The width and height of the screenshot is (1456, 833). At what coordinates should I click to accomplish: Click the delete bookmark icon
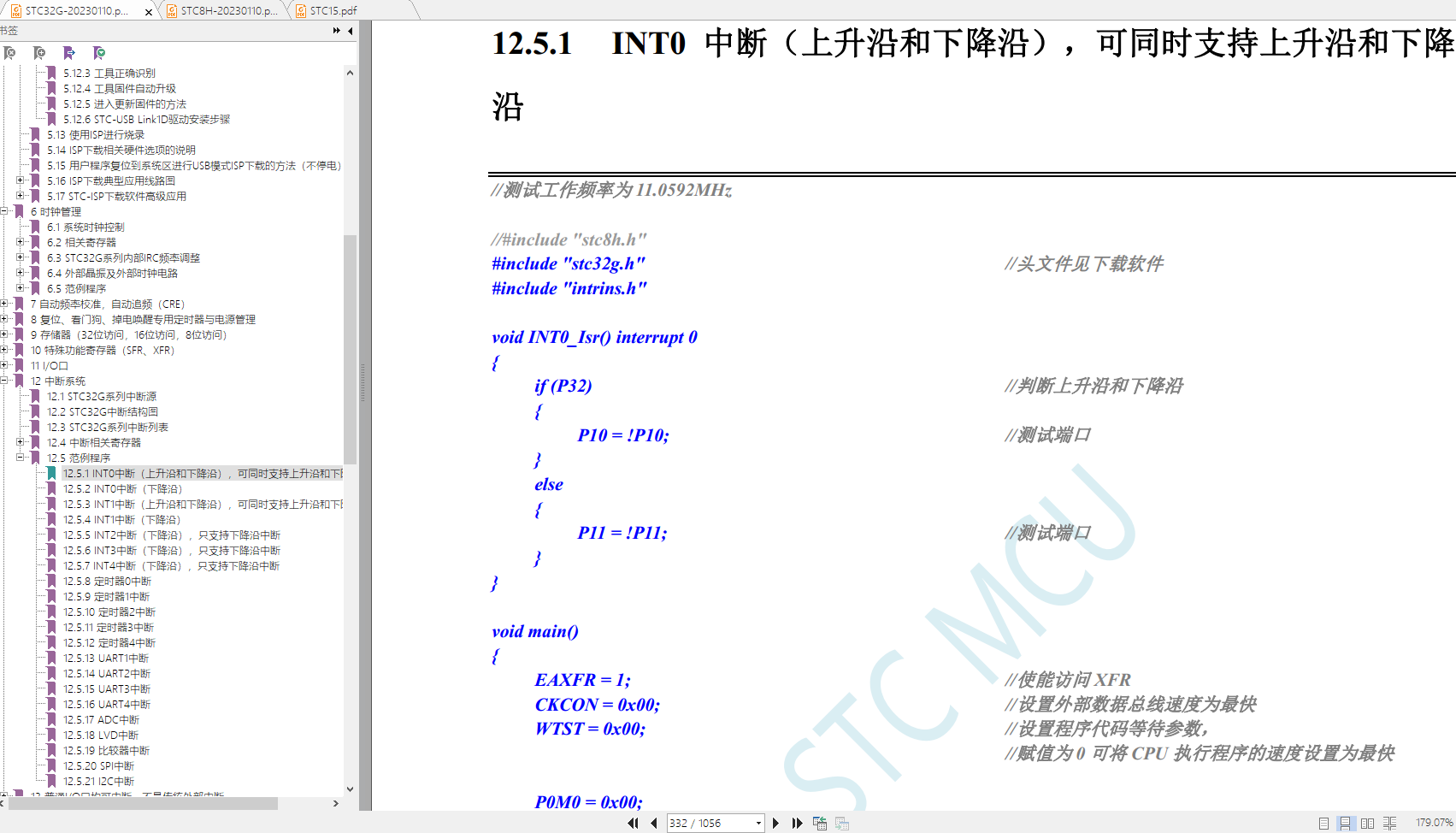(10, 53)
